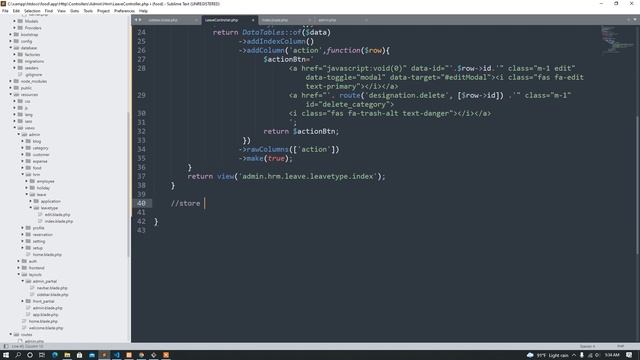This screenshot has height=360, width=640.
Task: Open the File menu
Action: coord(5,11)
